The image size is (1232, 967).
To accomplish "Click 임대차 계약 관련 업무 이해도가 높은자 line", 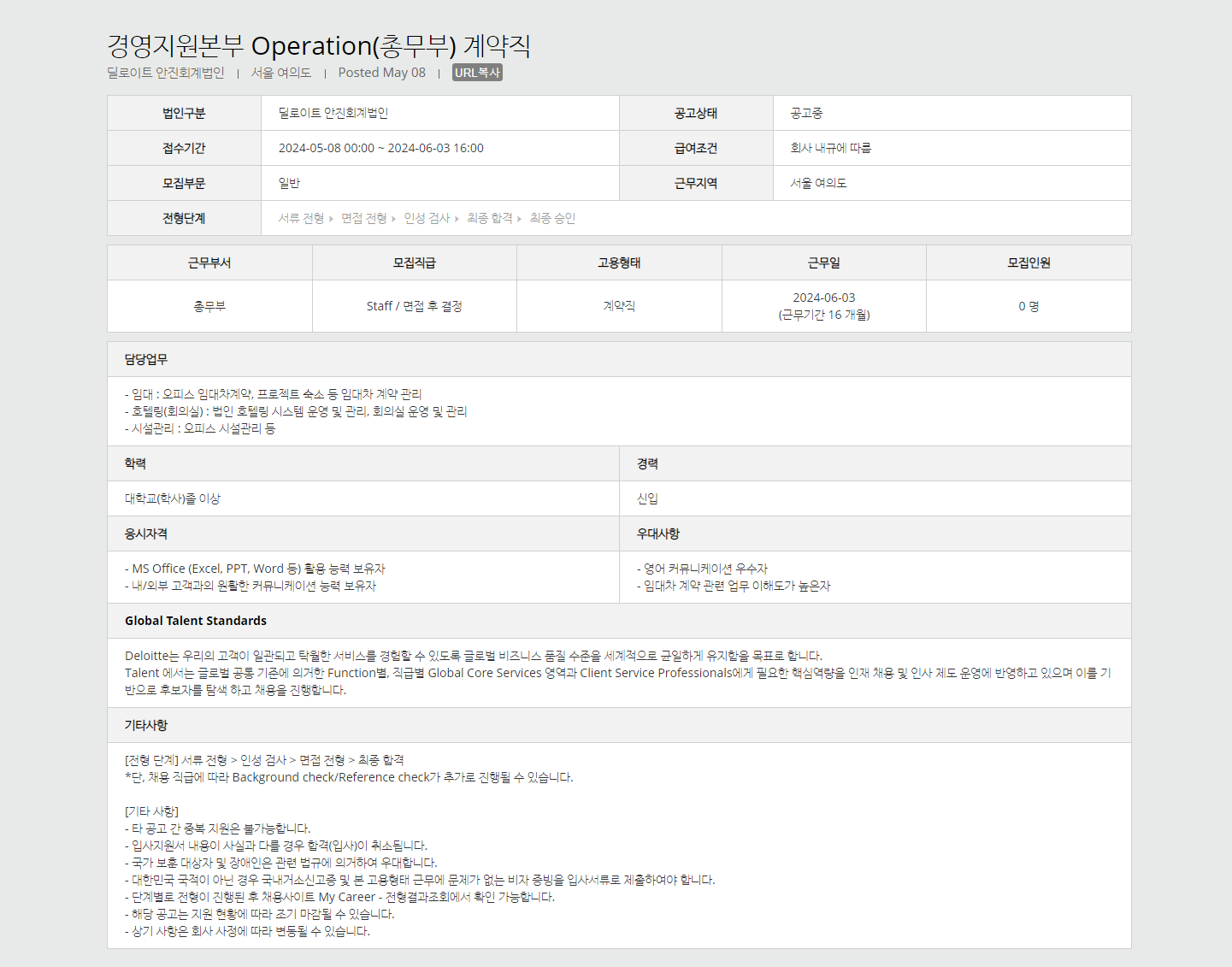I will 734,586.
